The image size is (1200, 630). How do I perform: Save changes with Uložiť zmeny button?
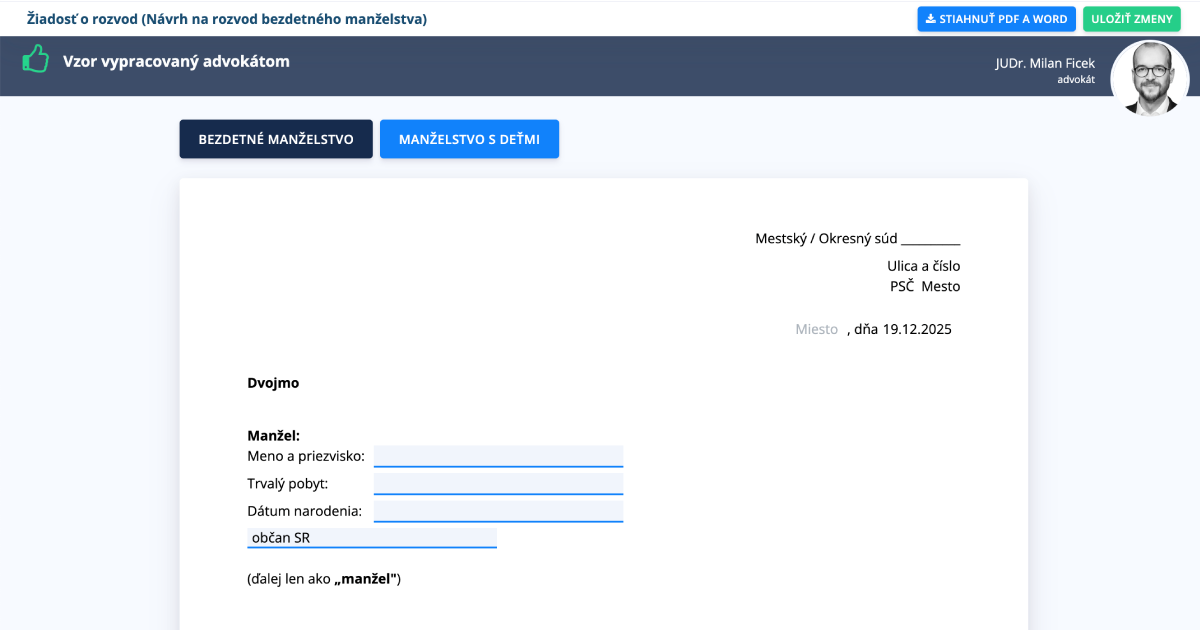(x=1131, y=19)
